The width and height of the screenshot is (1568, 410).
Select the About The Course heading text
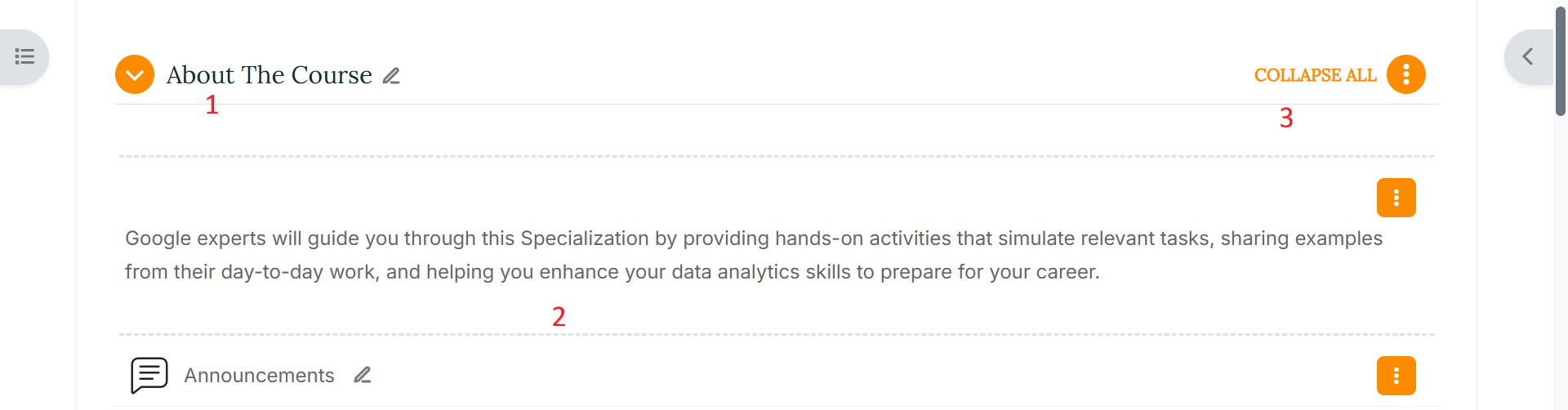point(269,75)
